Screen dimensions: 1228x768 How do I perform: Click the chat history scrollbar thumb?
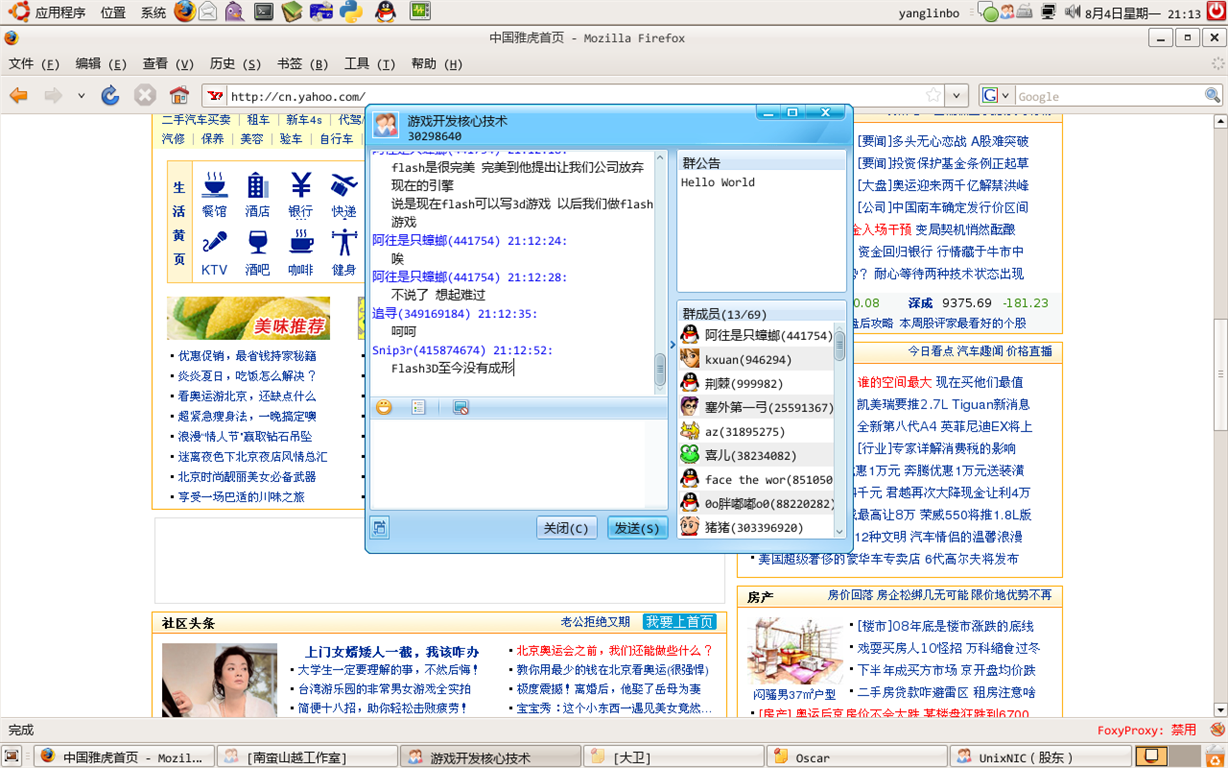[x=660, y=371]
